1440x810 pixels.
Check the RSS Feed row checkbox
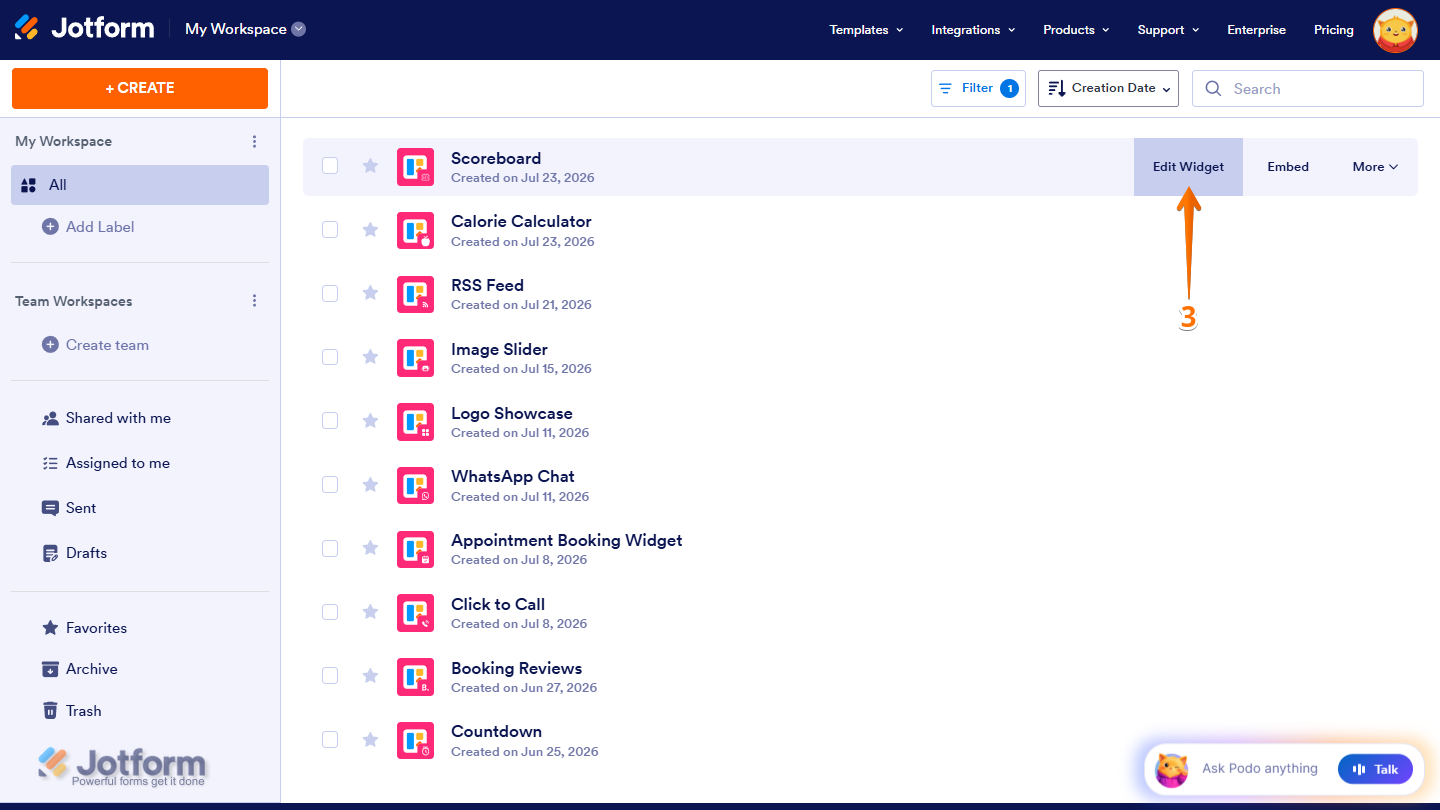point(330,293)
